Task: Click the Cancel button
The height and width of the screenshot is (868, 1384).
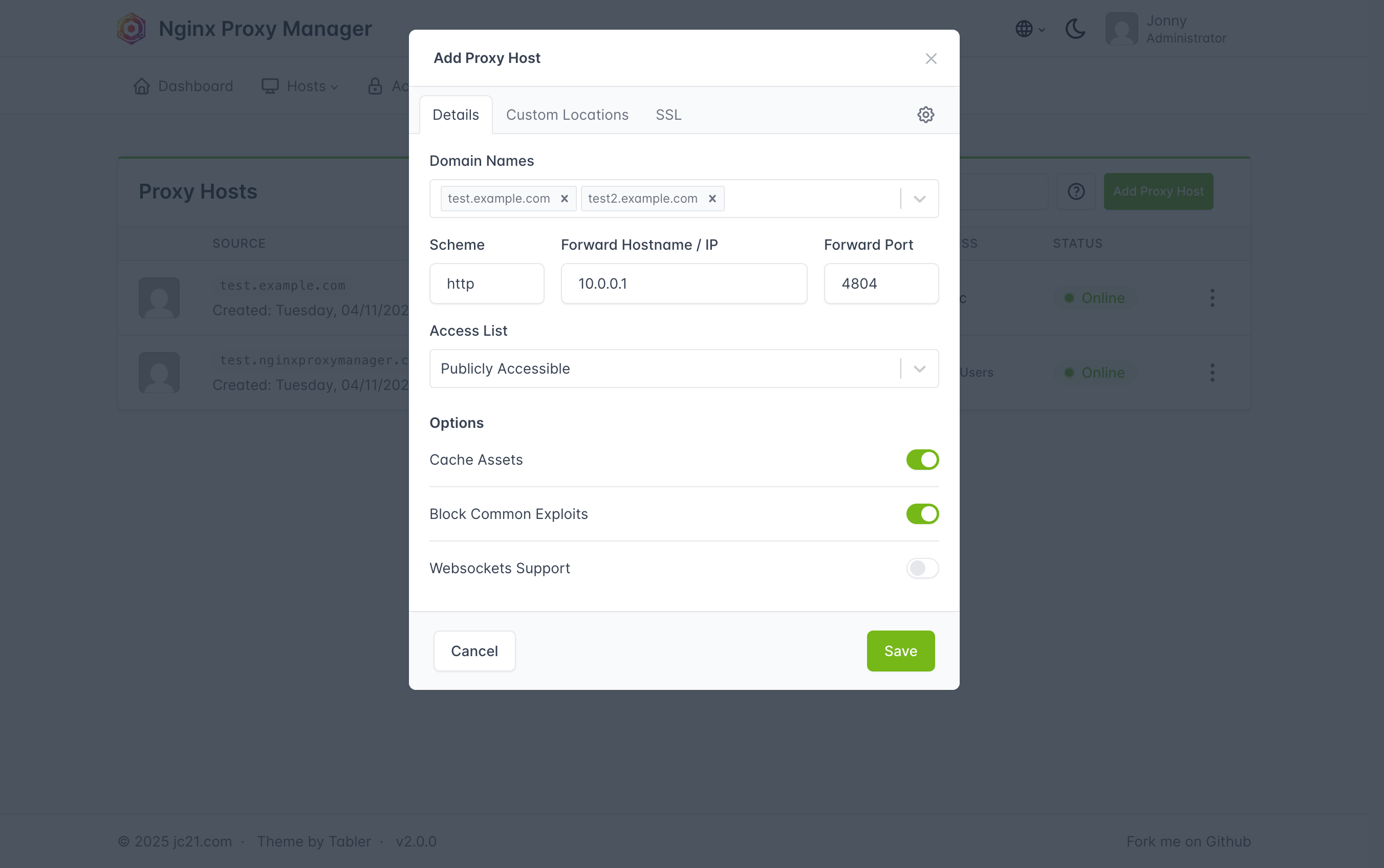Action: coord(474,651)
